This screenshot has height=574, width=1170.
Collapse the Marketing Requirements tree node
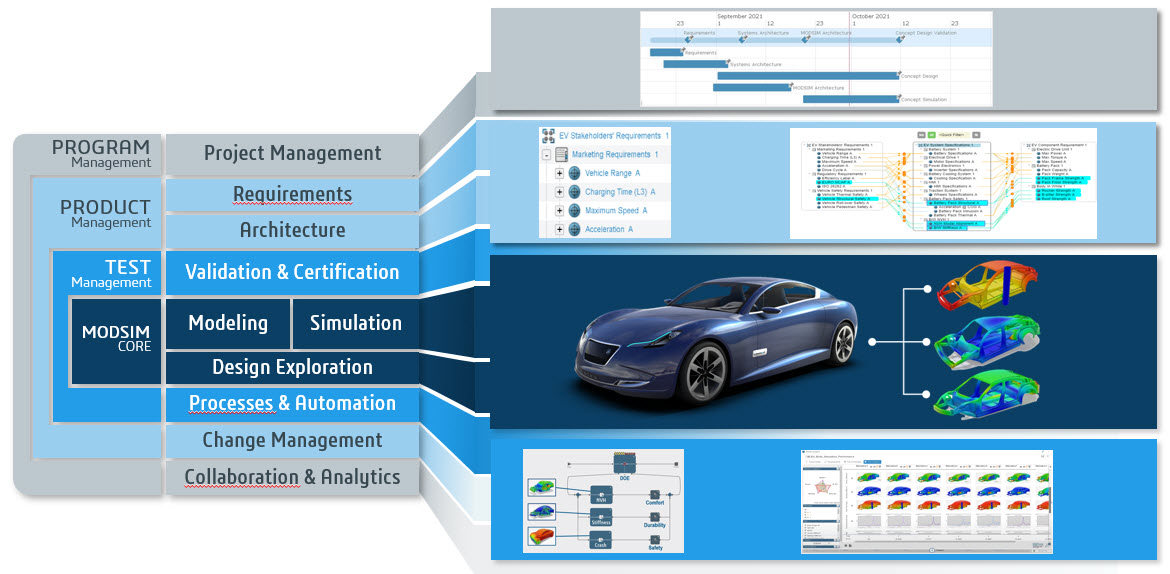(x=547, y=155)
